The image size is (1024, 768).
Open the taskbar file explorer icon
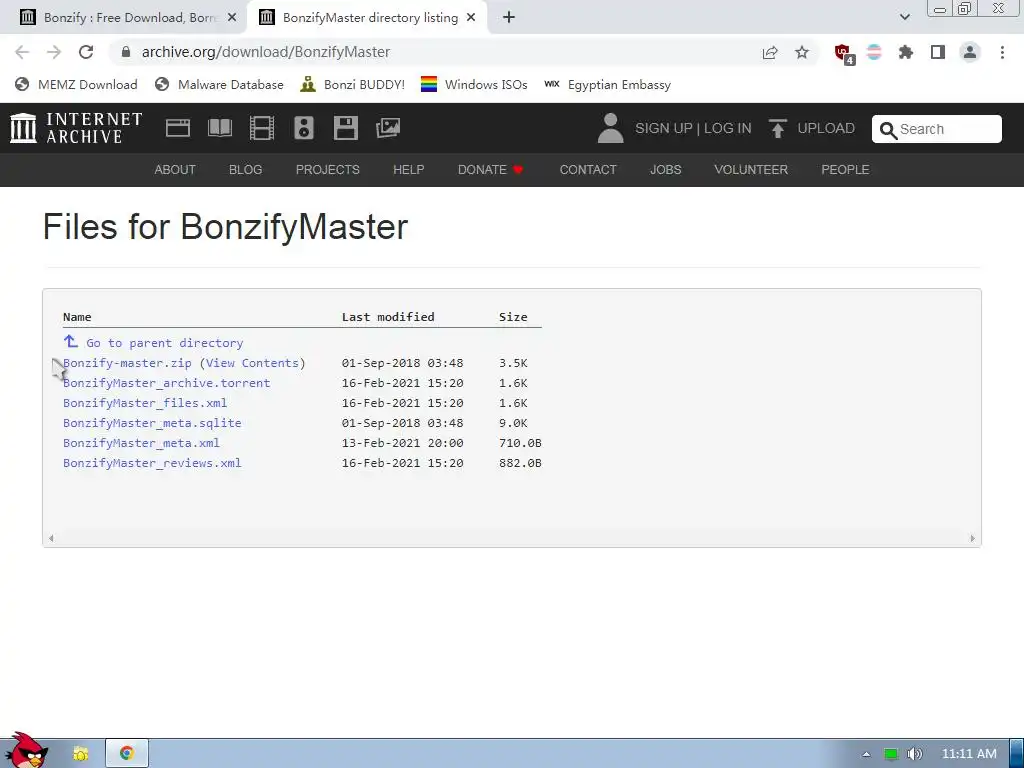click(x=80, y=754)
